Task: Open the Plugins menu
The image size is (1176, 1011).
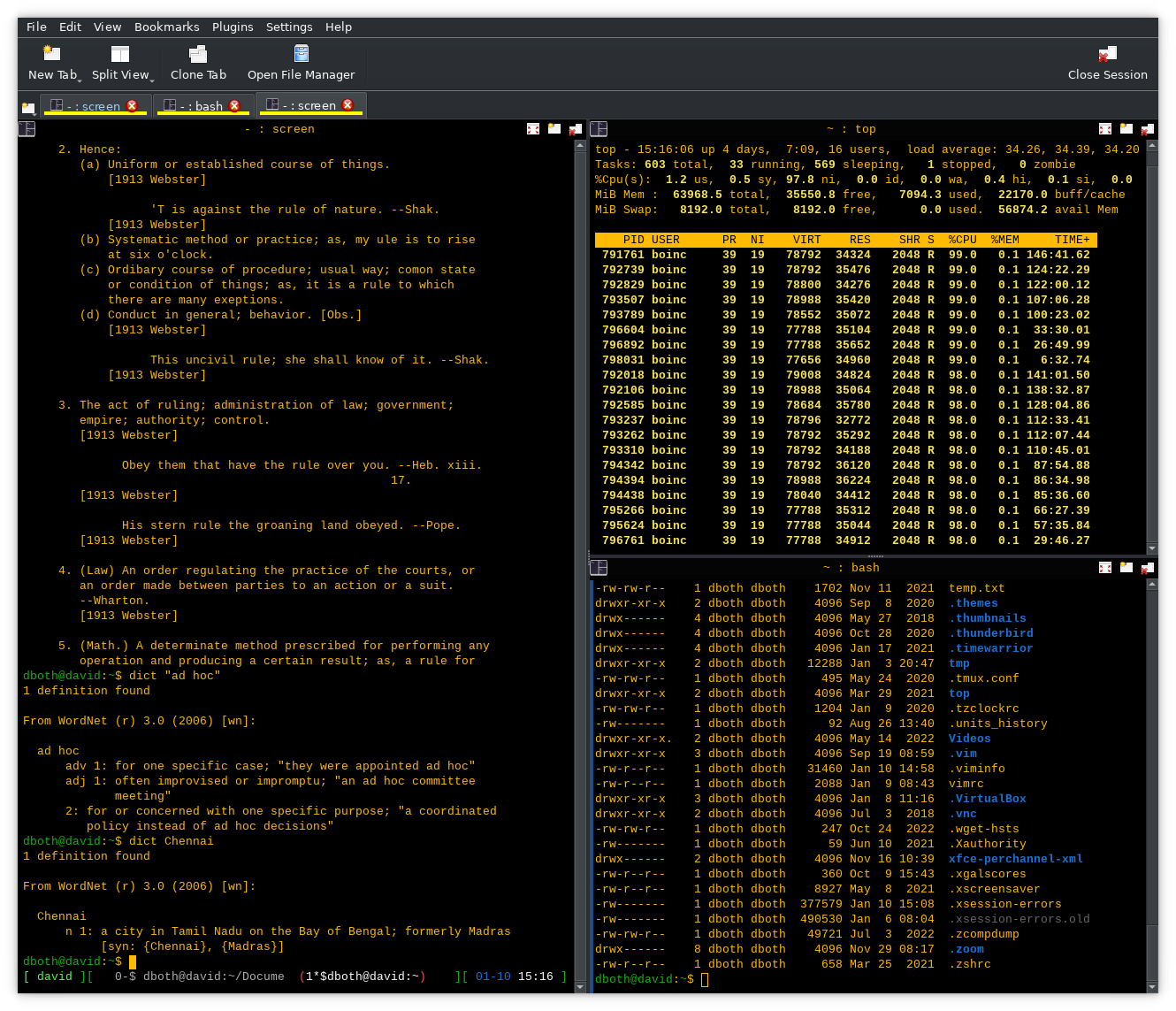Action: pos(233,27)
